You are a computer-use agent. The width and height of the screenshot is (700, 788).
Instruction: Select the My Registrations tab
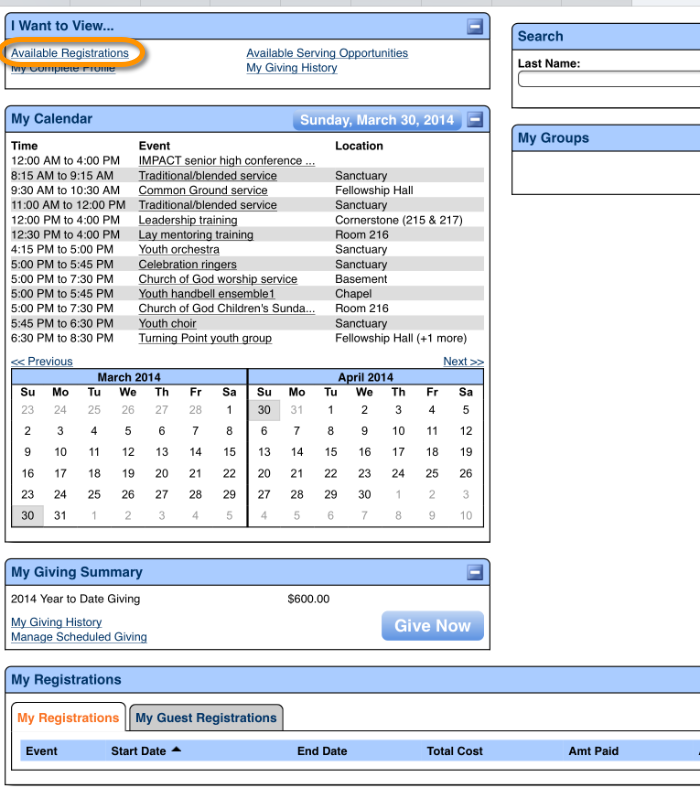coord(68,718)
